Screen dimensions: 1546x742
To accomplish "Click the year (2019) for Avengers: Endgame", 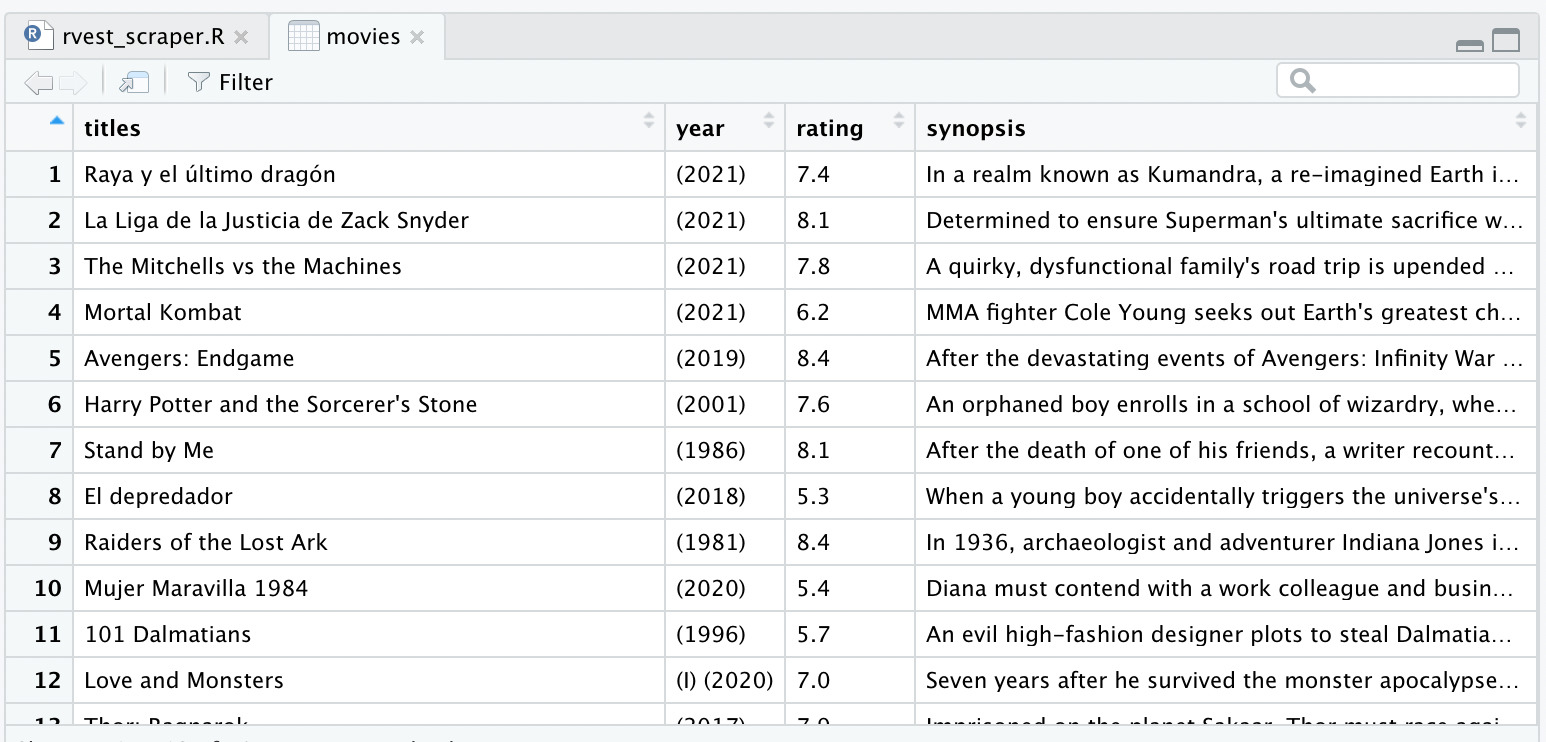I will pyautogui.click(x=725, y=358).
